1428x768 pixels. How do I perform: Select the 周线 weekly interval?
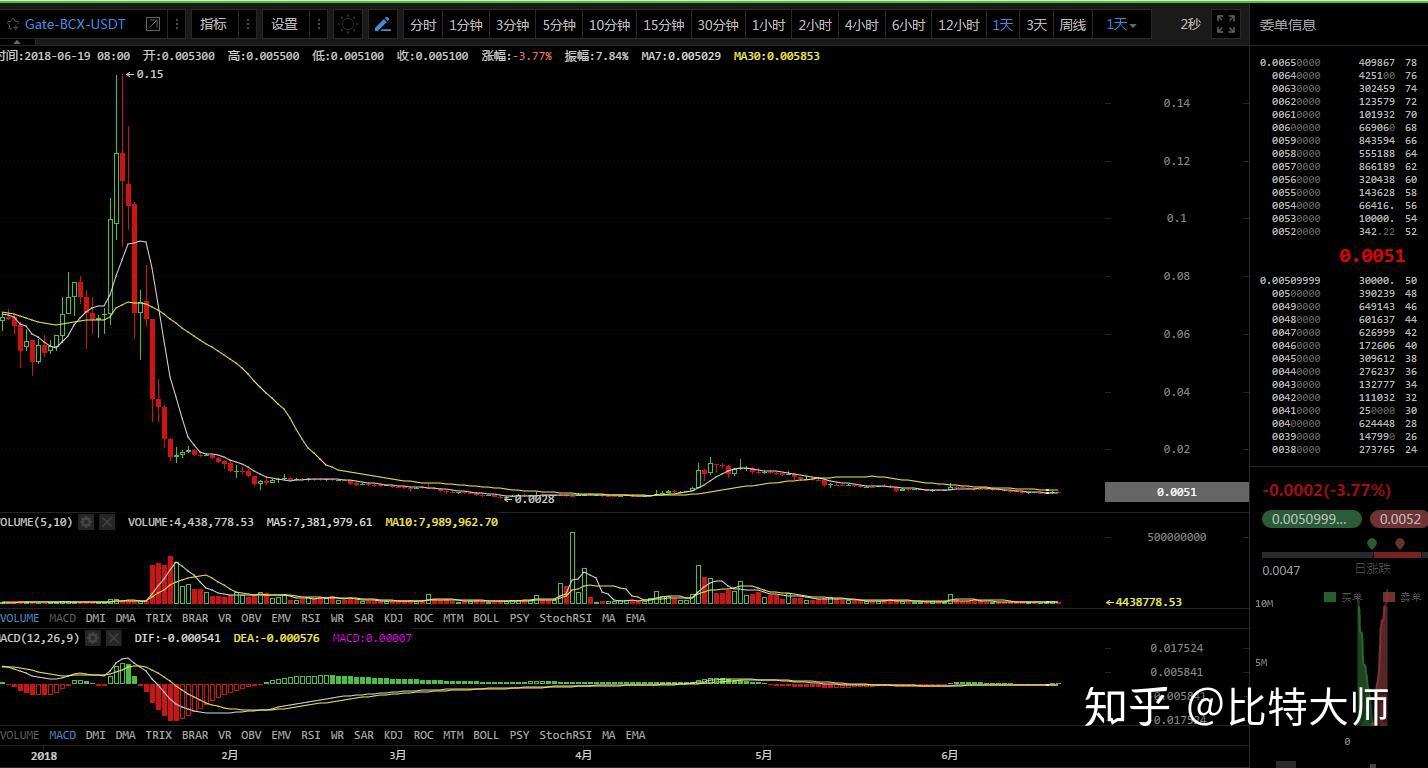coord(1072,25)
